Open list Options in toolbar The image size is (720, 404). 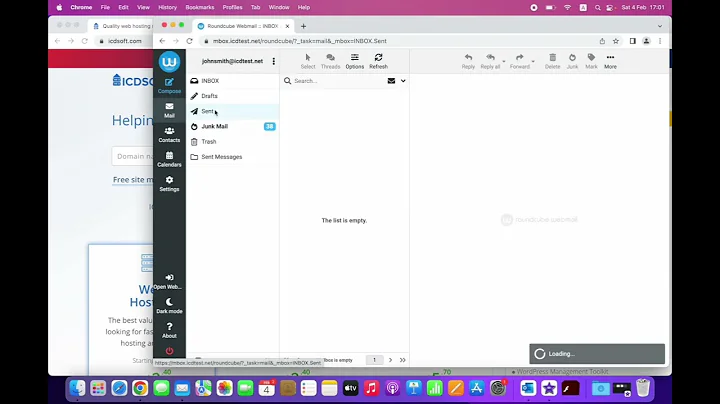pos(354,61)
